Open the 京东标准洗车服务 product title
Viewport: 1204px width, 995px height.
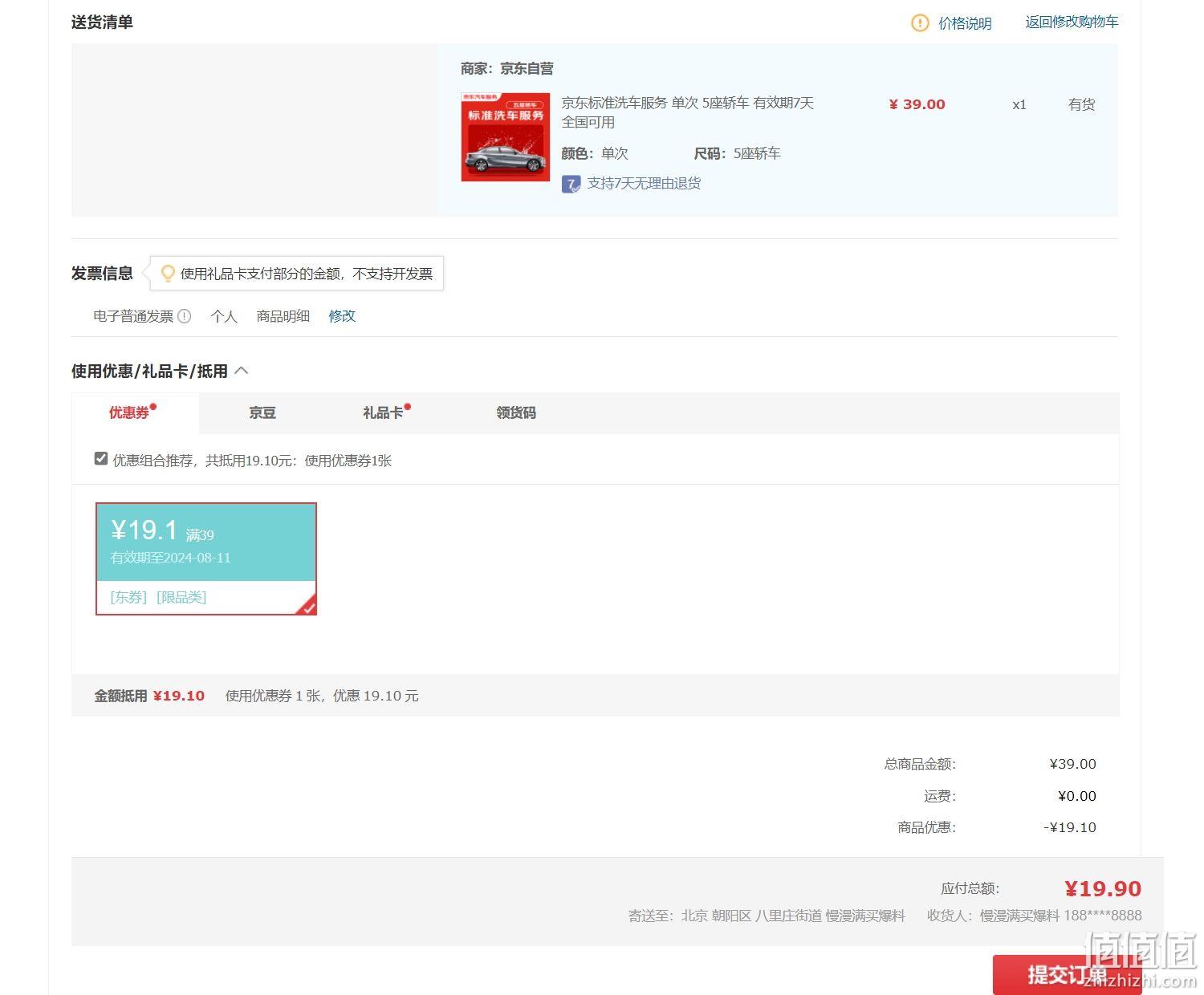pyautogui.click(x=687, y=112)
